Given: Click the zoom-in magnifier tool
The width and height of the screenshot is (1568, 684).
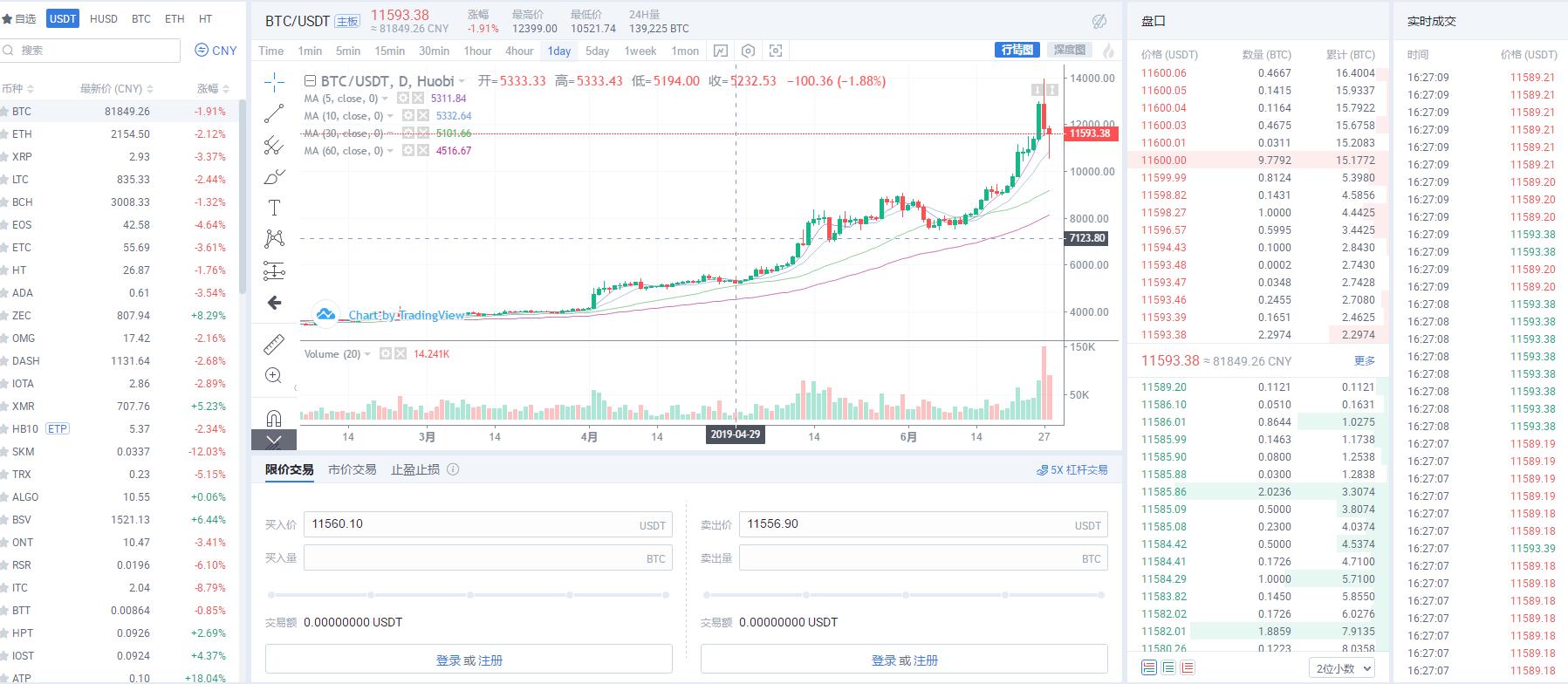Looking at the screenshot, I should [x=274, y=376].
